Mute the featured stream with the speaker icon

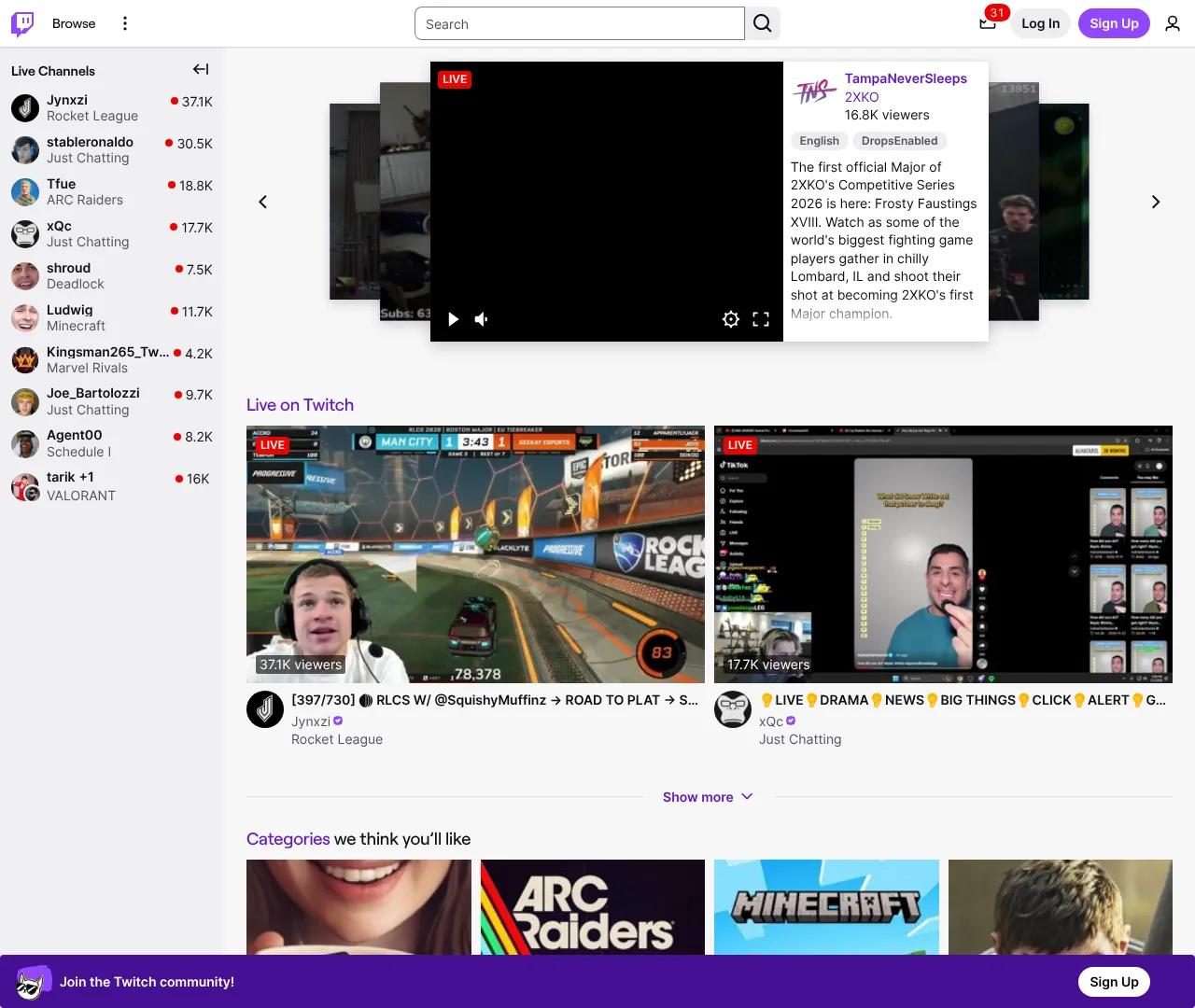[481, 318]
